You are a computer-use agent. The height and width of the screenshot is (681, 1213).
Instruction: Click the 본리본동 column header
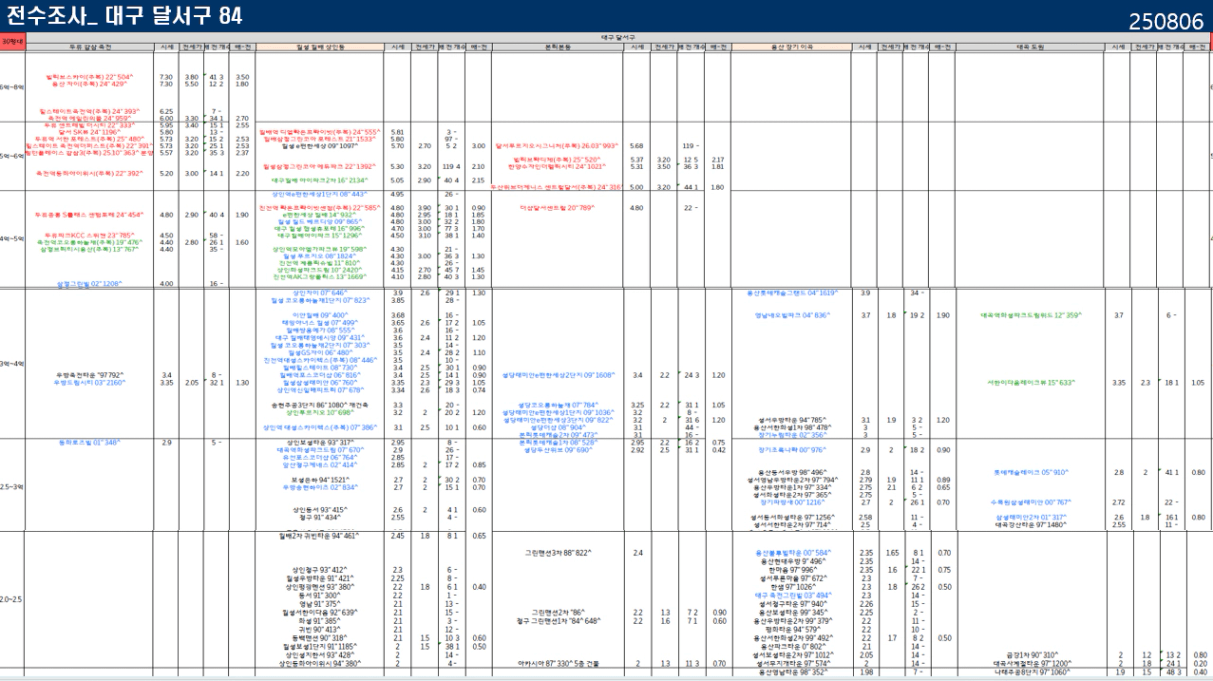558,47
